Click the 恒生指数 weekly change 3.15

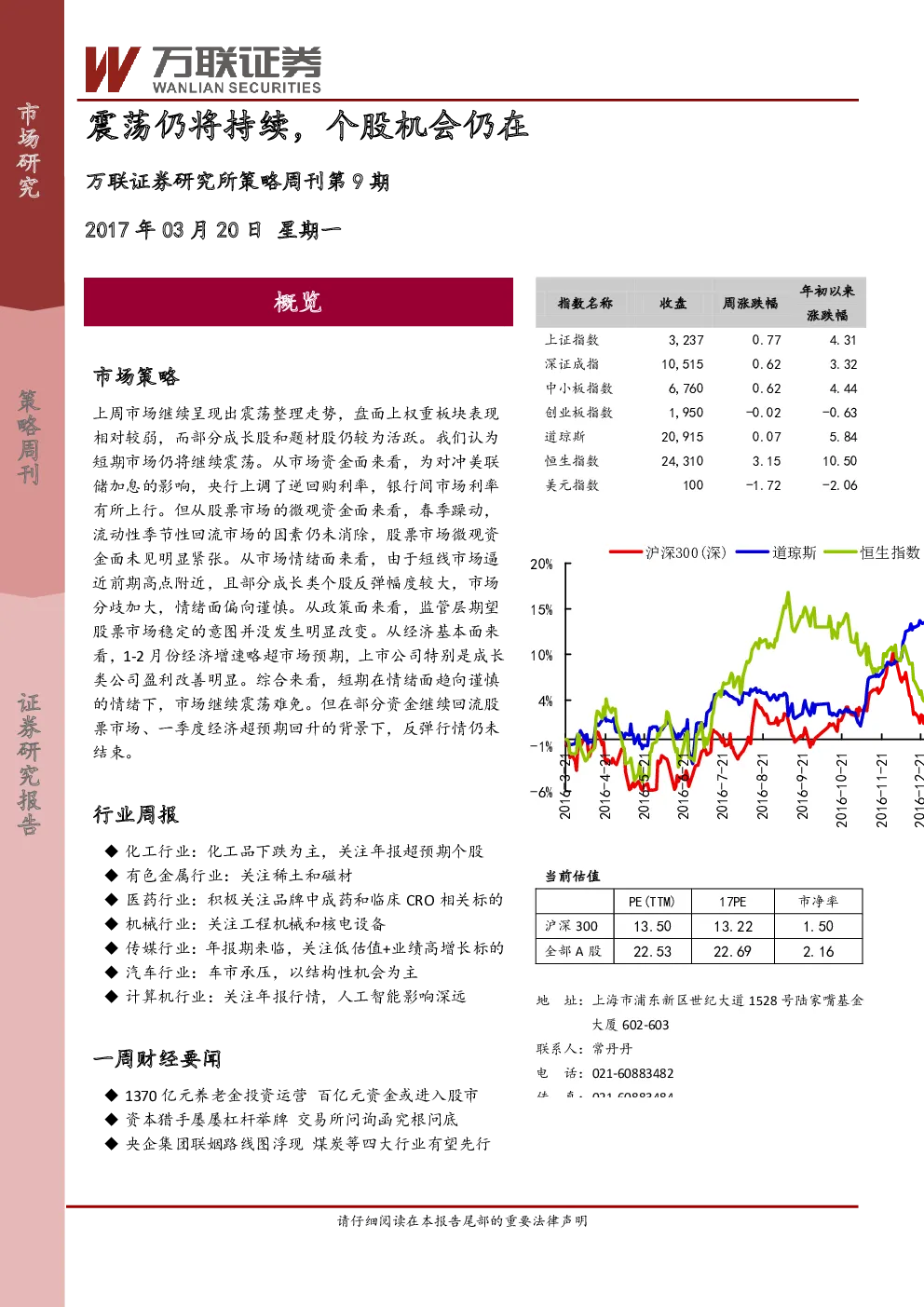767,461
